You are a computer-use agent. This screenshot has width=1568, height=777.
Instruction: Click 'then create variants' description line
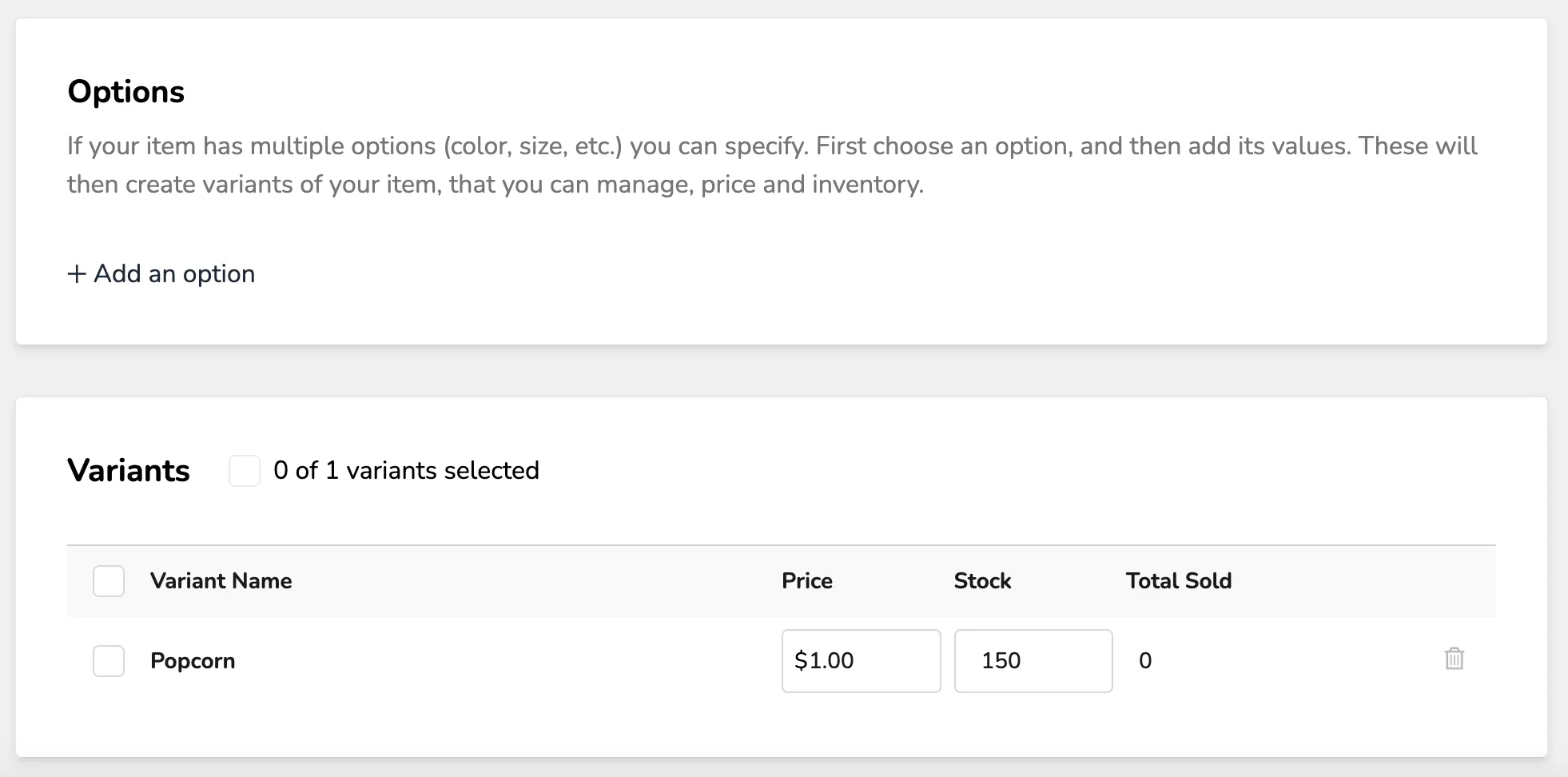tap(495, 185)
